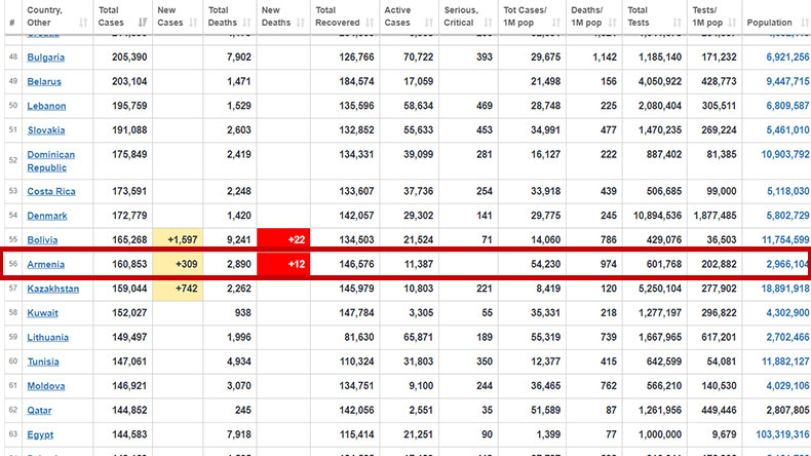The image size is (811, 456).
Task: Select Costa Rica total deaths value 2,248
Action: (x=239, y=191)
